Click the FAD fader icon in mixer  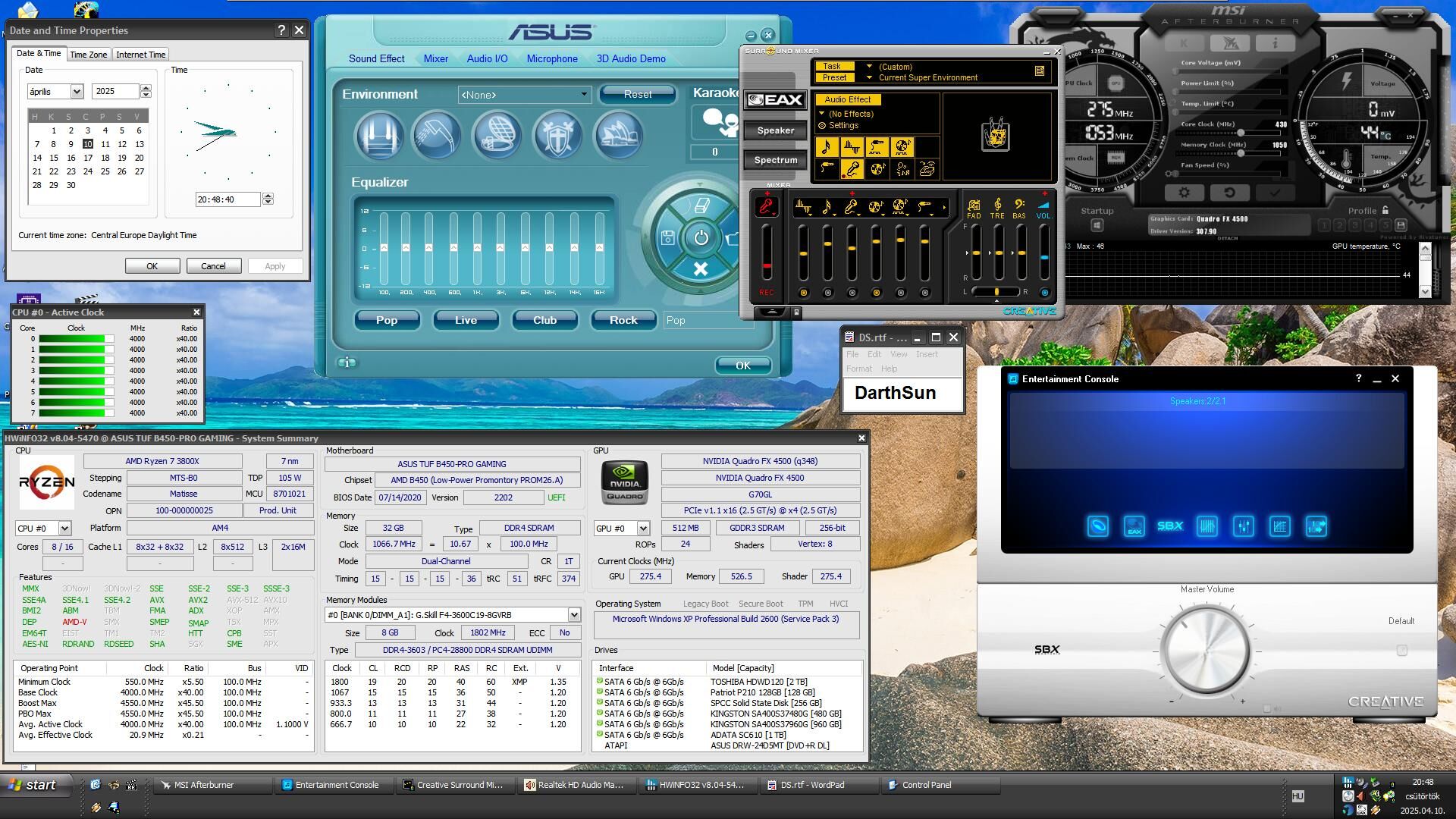pyautogui.click(x=974, y=206)
